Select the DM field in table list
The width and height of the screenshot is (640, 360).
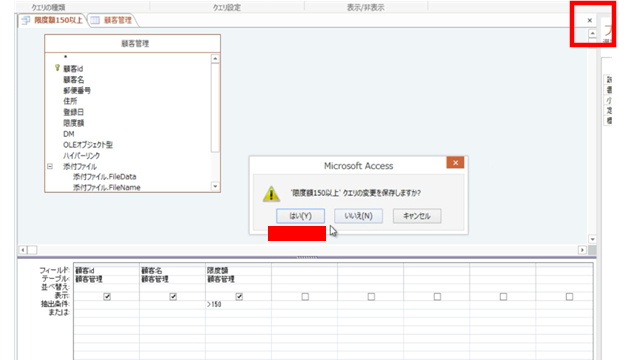(69, 134)
